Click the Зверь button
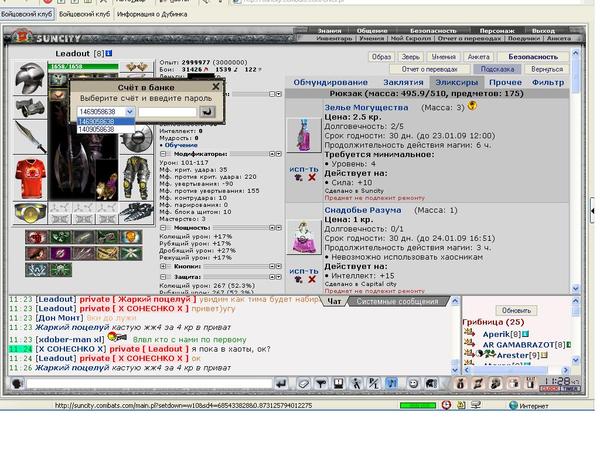 [411, 57]
